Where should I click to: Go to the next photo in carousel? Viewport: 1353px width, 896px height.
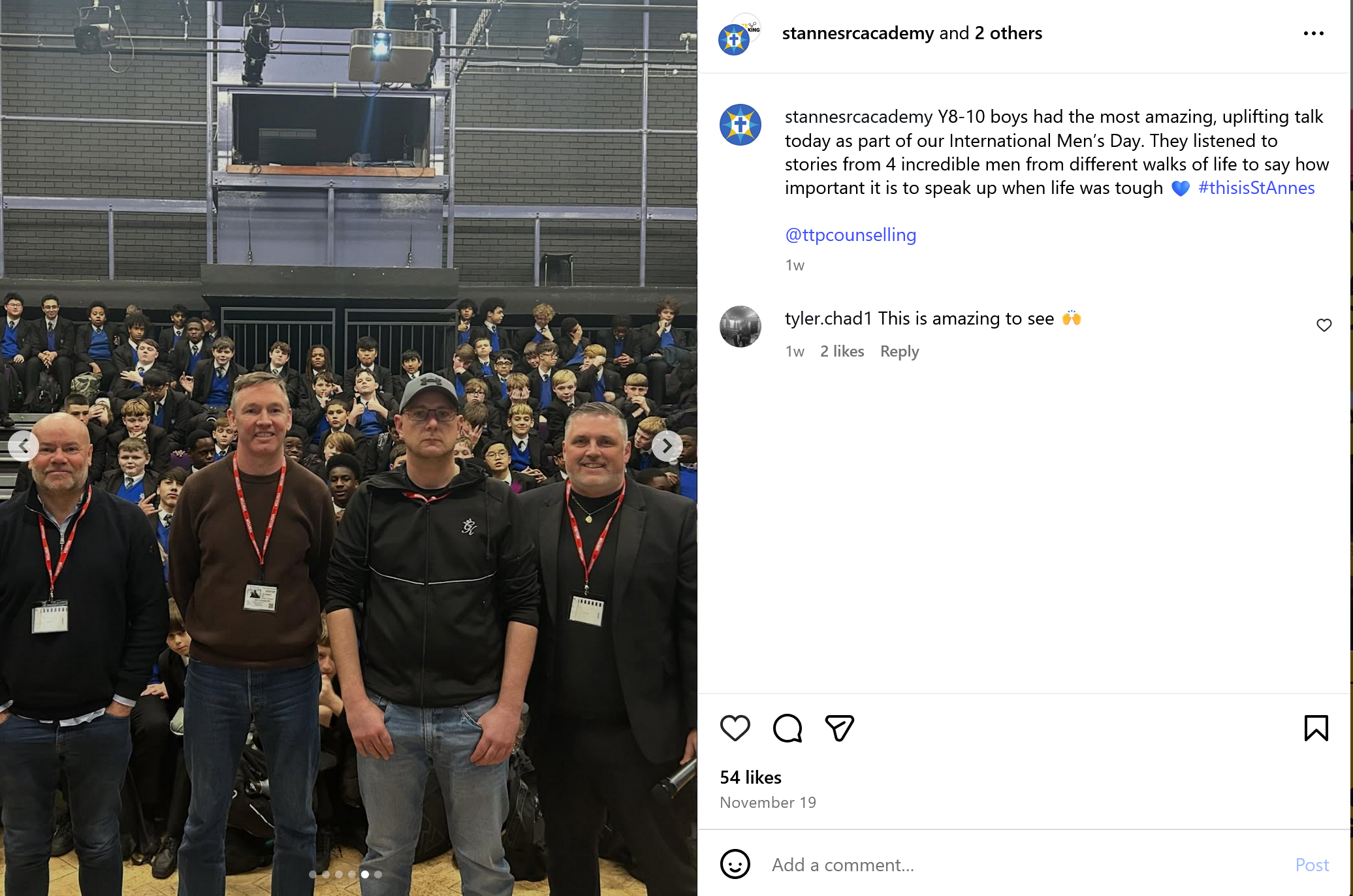click(667, 446)
